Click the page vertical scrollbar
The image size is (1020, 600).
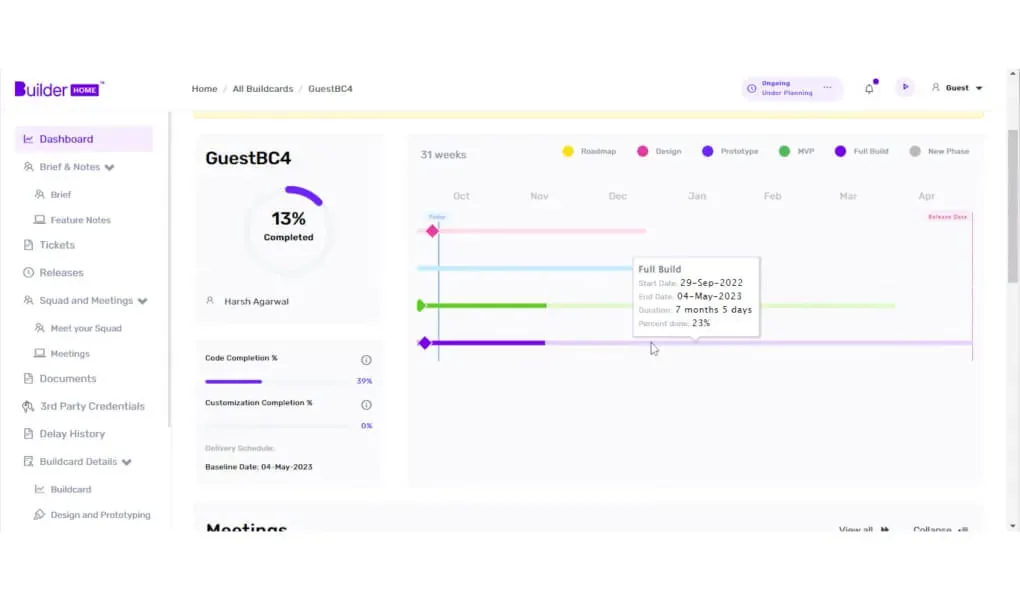pyautogui.click(x=1012, y=206)
